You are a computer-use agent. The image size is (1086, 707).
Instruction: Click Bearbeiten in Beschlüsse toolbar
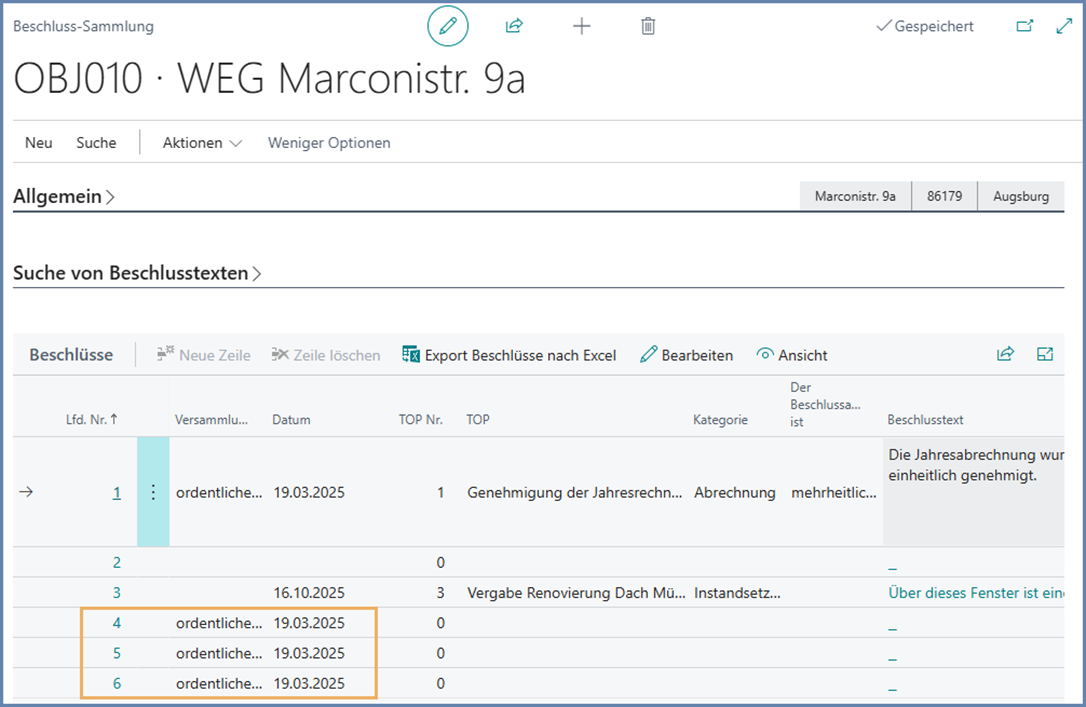tap(686, 355)
